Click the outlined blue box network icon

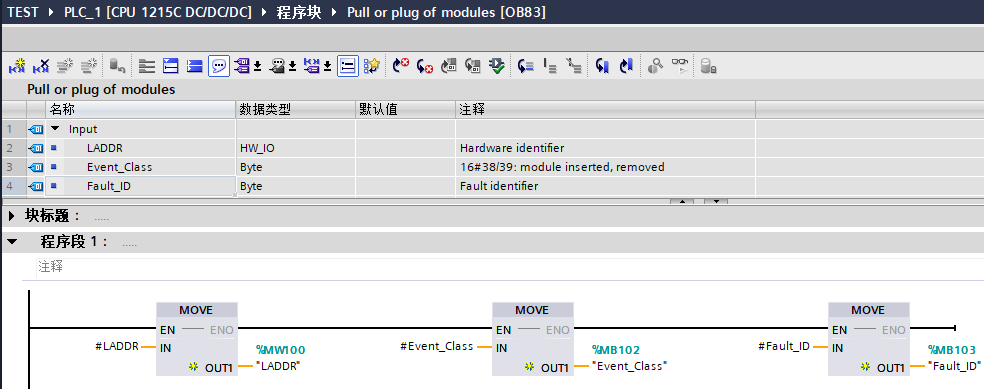tap(171, 65)
